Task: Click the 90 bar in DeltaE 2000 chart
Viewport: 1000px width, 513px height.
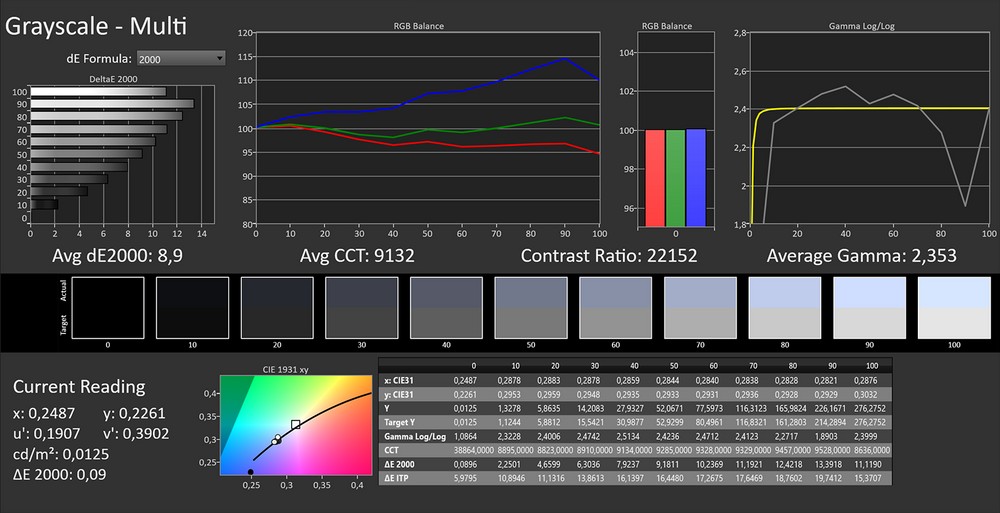Action: coord(112,104)
